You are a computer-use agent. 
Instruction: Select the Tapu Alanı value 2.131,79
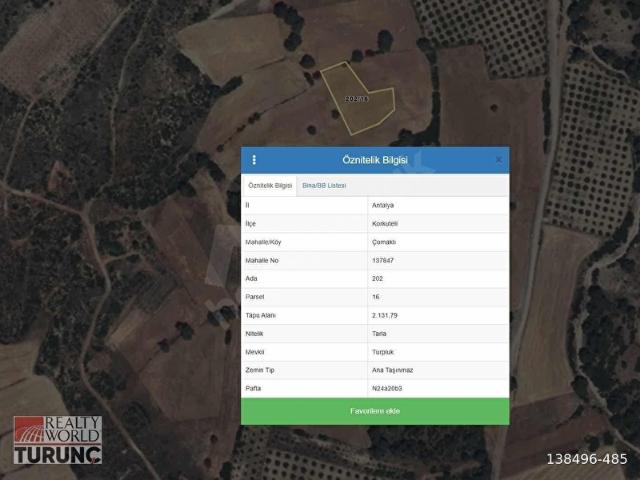click(385, 316)
